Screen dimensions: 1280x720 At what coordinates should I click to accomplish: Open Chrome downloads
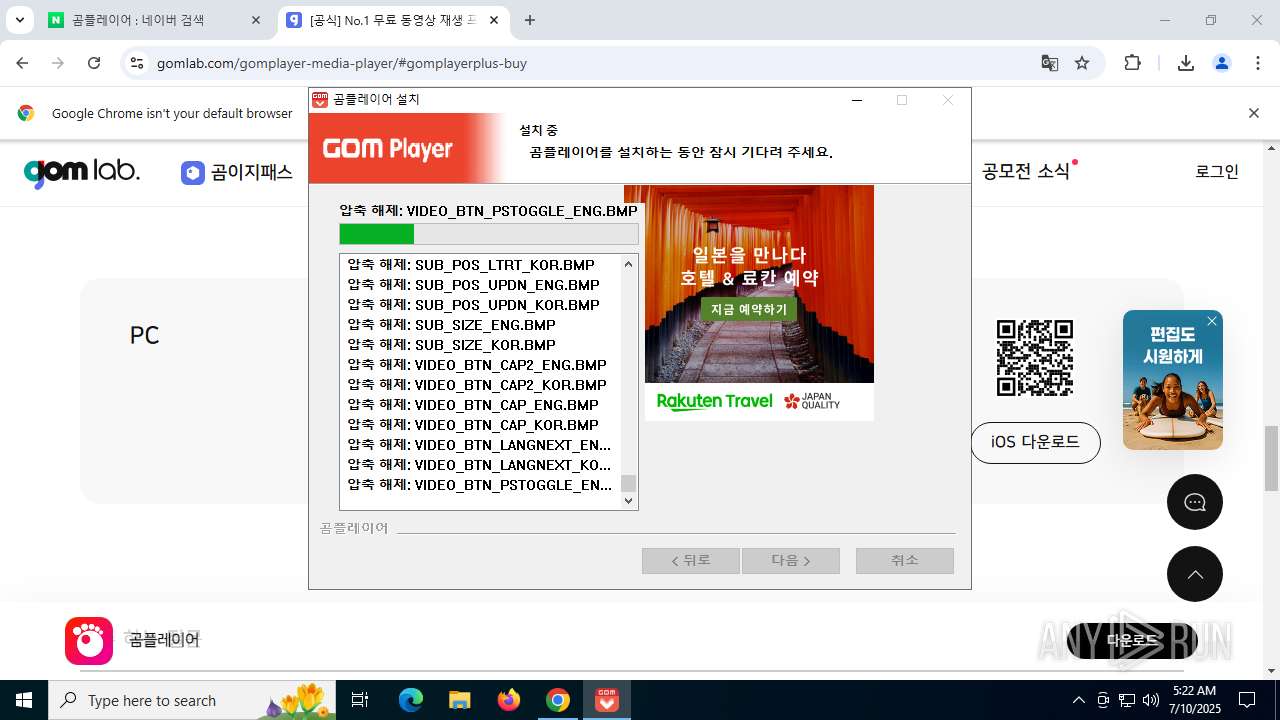click(1186, 63)
